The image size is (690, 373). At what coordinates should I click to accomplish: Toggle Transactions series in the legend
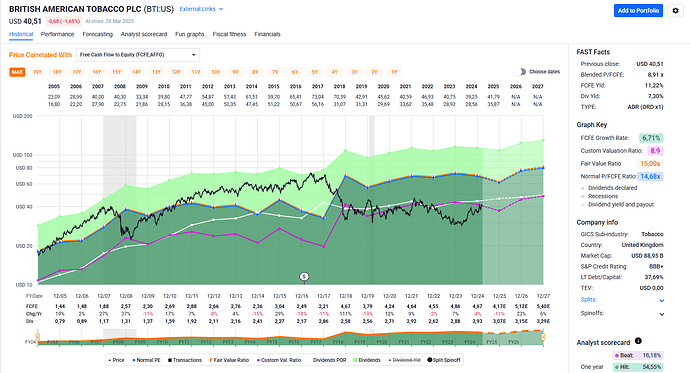tap(184, 360)
